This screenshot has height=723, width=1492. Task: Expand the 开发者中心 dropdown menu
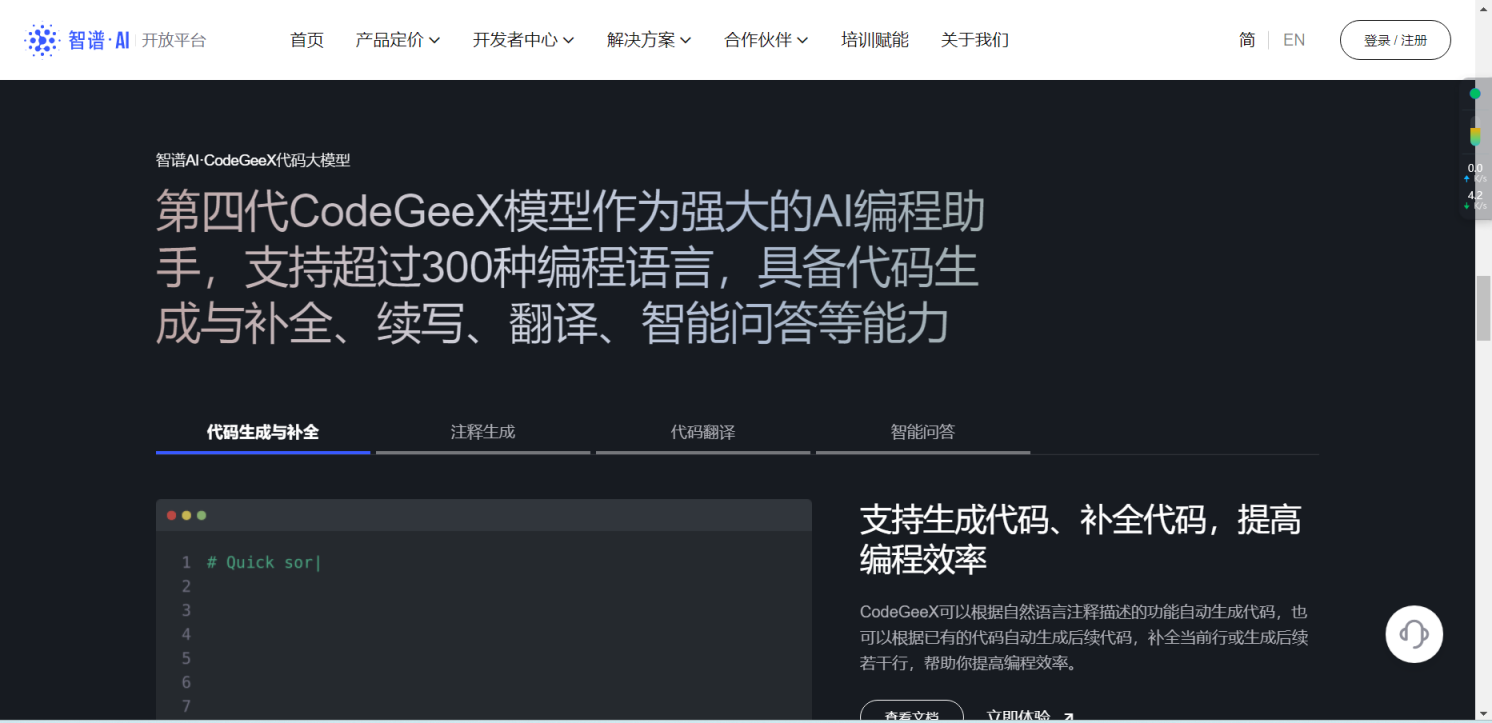(523, 40)
